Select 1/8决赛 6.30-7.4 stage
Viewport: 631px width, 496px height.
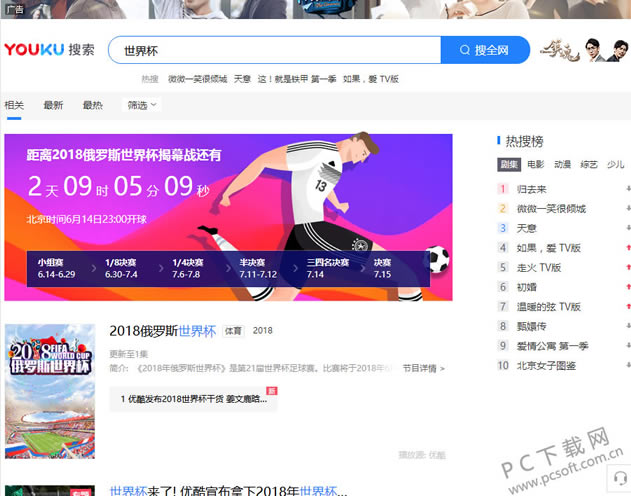pos(121,269)
